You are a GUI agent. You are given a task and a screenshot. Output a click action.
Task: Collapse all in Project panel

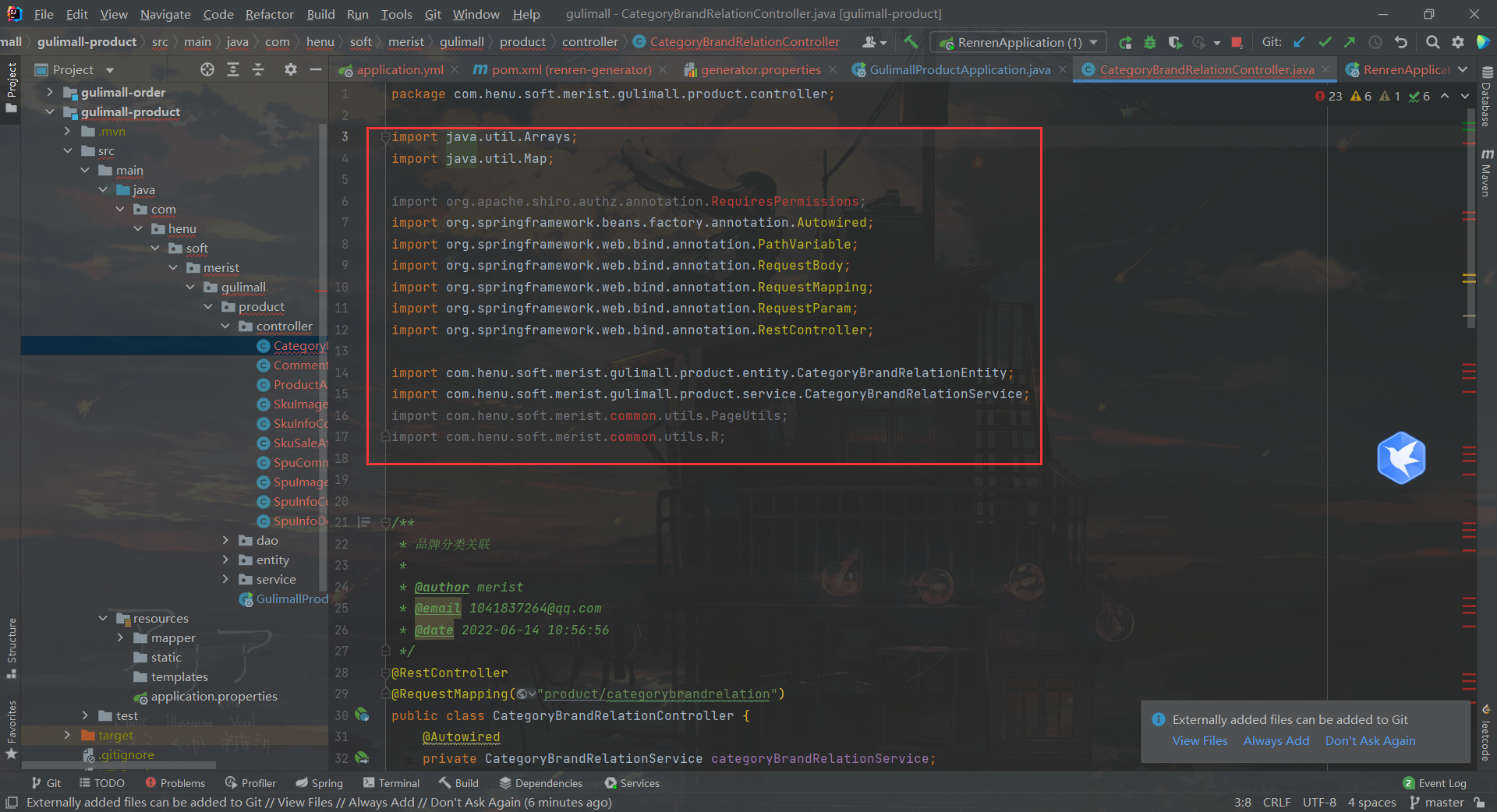pyautogui.click(x=258, y=69)
